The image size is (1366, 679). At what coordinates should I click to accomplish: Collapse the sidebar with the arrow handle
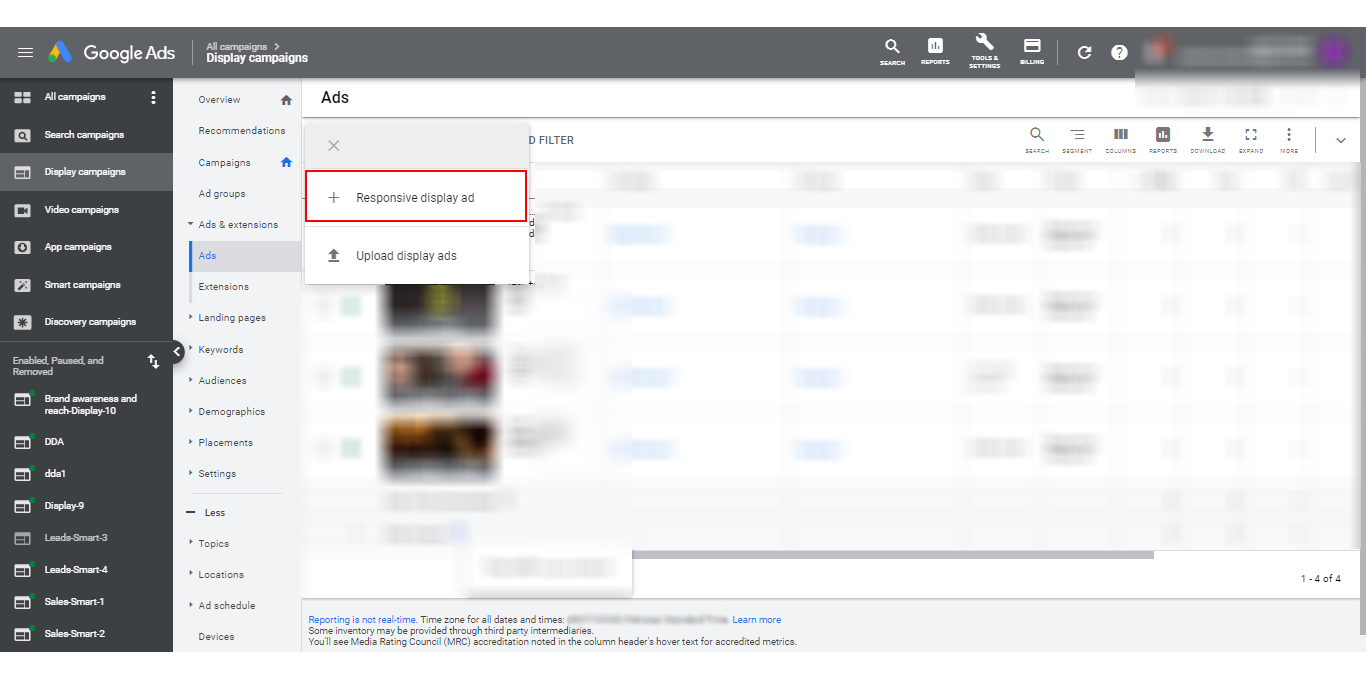(x=177, y=351)
